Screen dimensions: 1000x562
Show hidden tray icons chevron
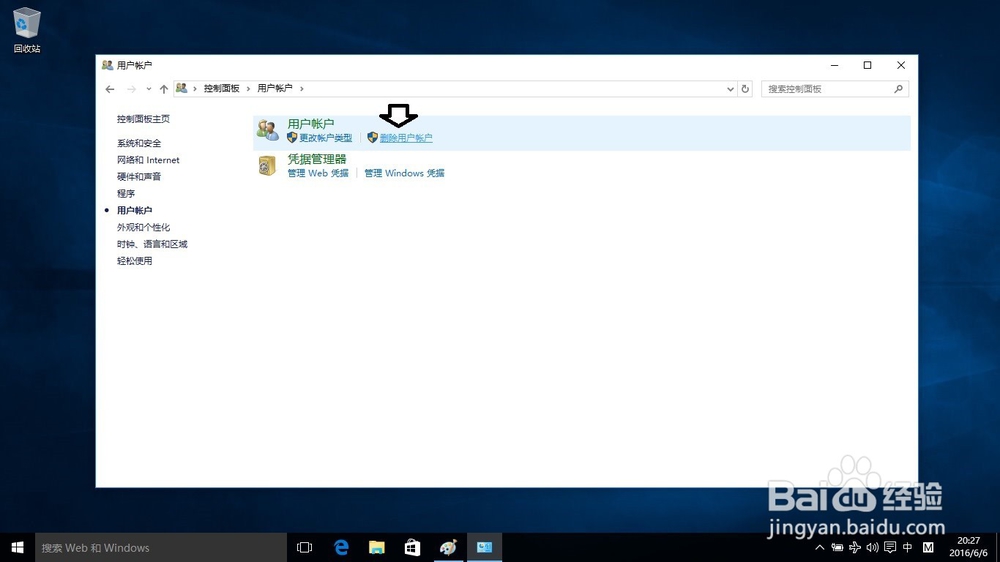click(x=820, y=547)
